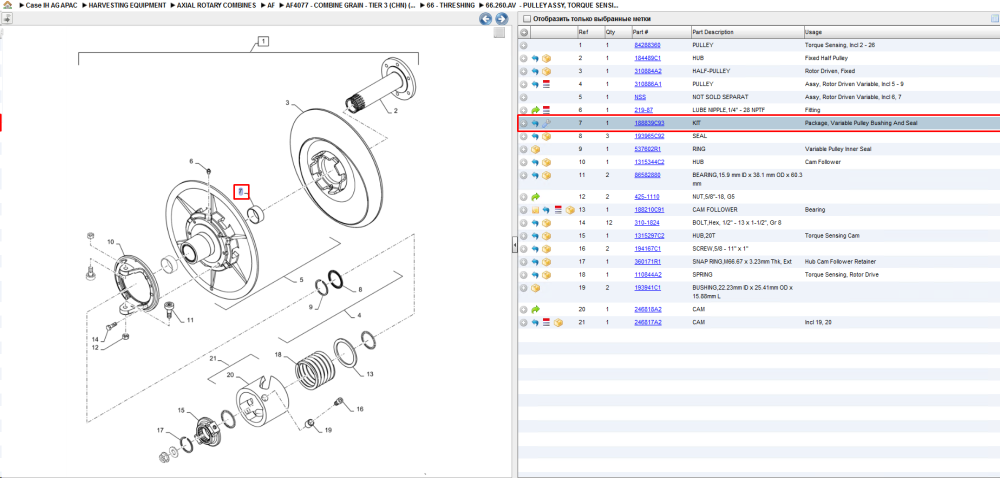
Task: Open part number 88582888 link
Action: pyautogui.click(x=647, y=175)
